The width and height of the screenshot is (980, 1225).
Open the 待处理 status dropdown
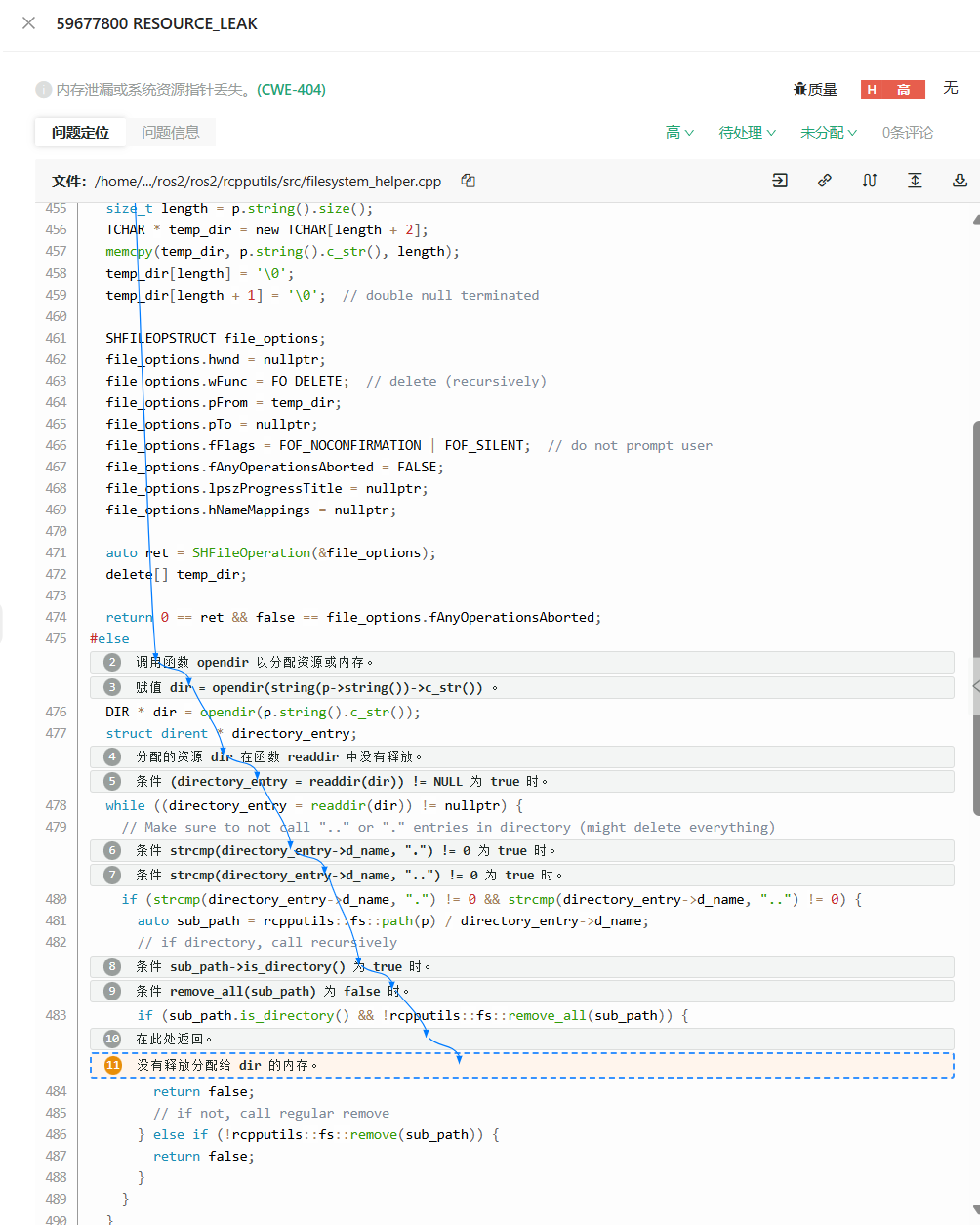point(748,133)
